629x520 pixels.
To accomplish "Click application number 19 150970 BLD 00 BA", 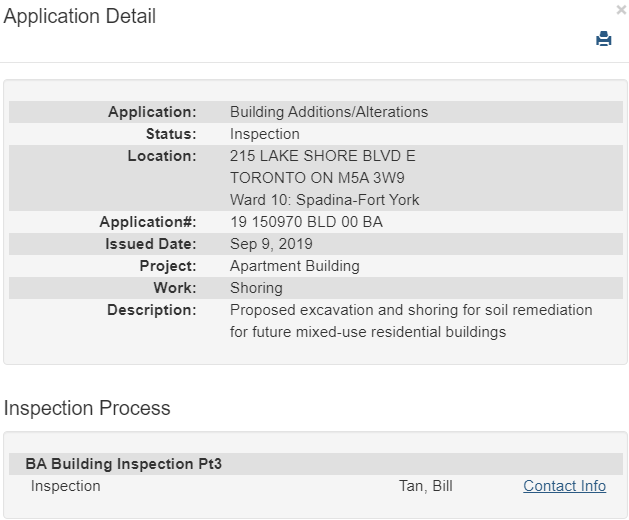I will pyautogui.click(x=306, y=222).
